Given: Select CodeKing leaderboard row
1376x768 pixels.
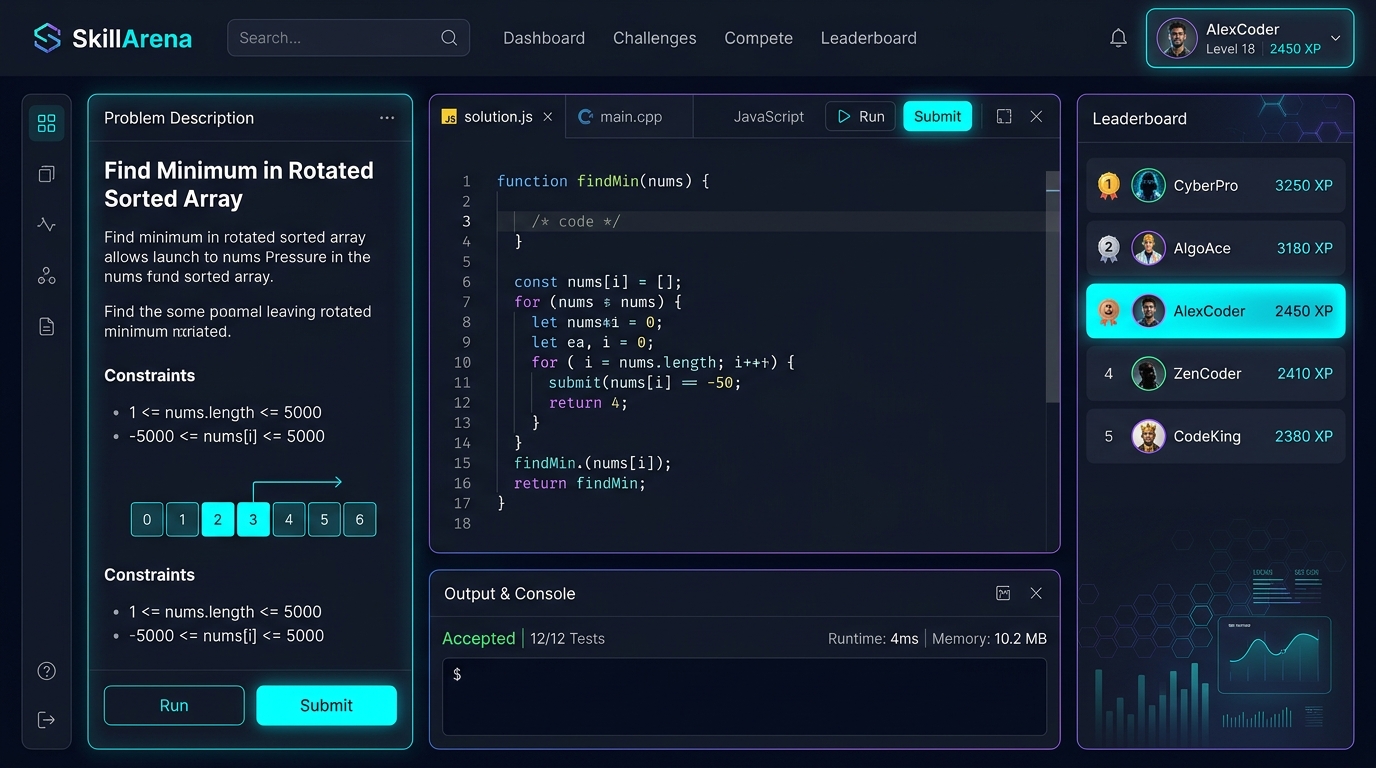Looking at the screenshot, I should [1215, 436].
